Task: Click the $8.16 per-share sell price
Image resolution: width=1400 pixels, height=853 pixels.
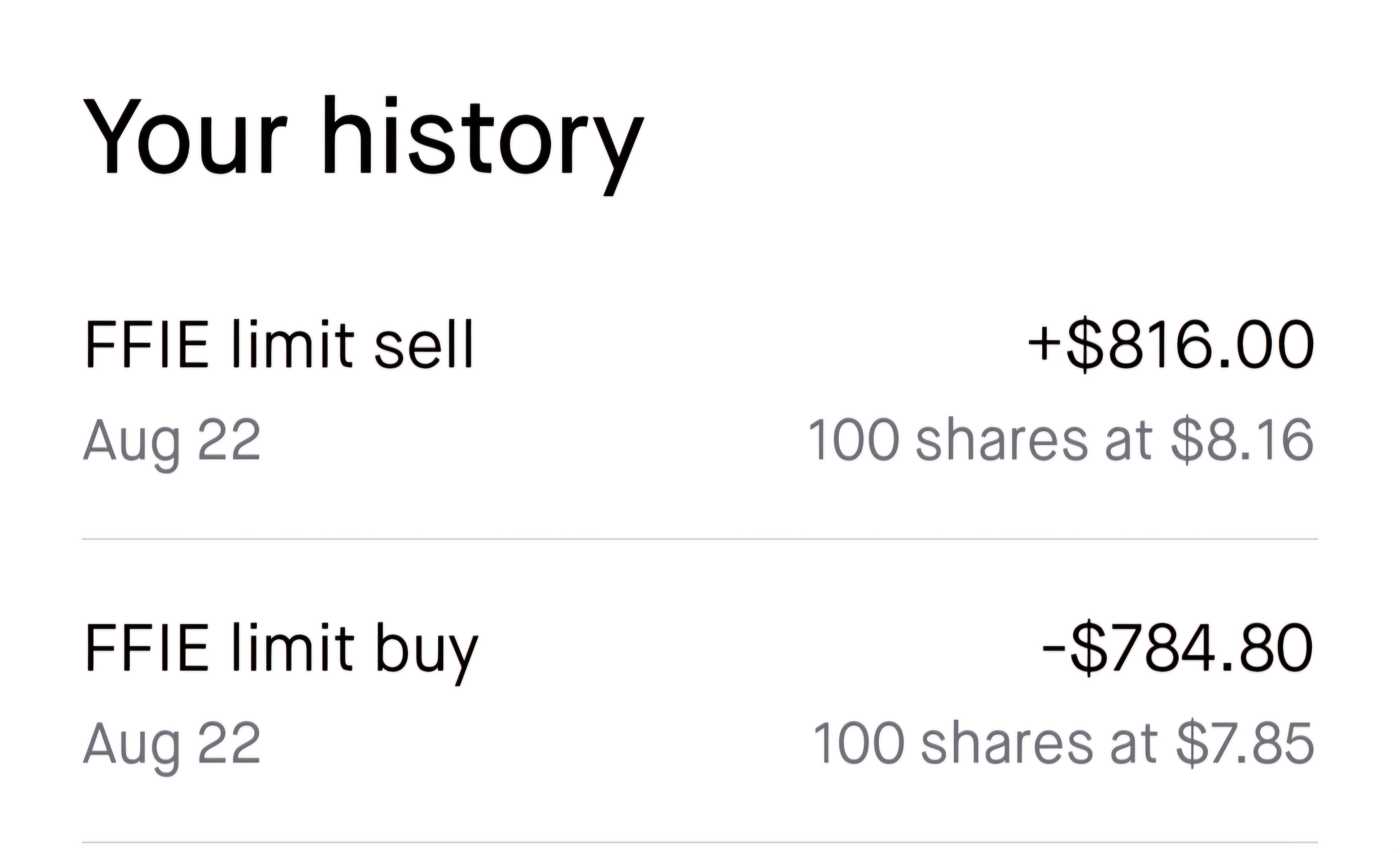Action: 1242,440
